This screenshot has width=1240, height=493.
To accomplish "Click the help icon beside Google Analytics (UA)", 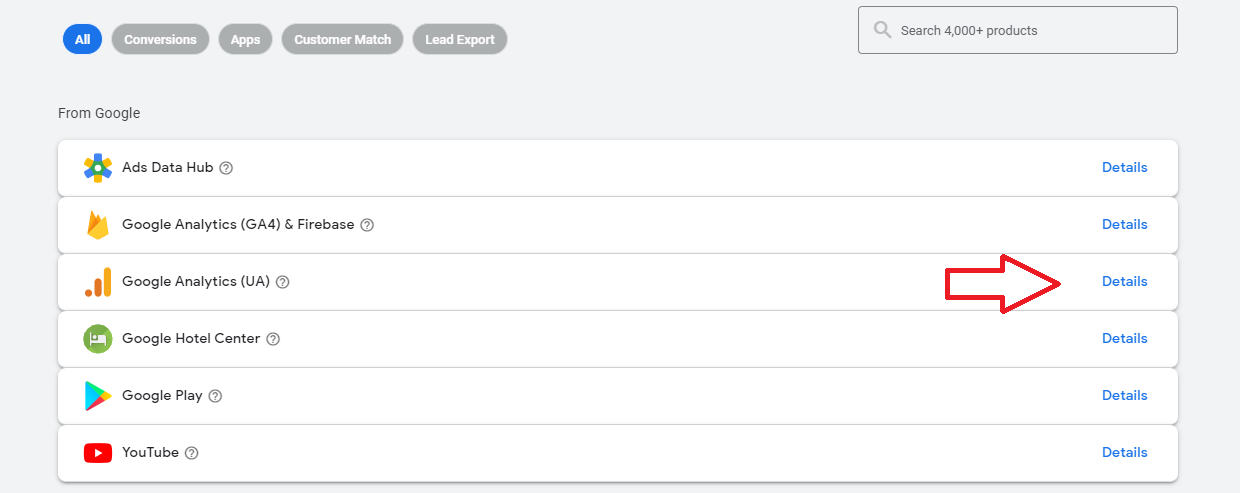I will pos(282,282).
